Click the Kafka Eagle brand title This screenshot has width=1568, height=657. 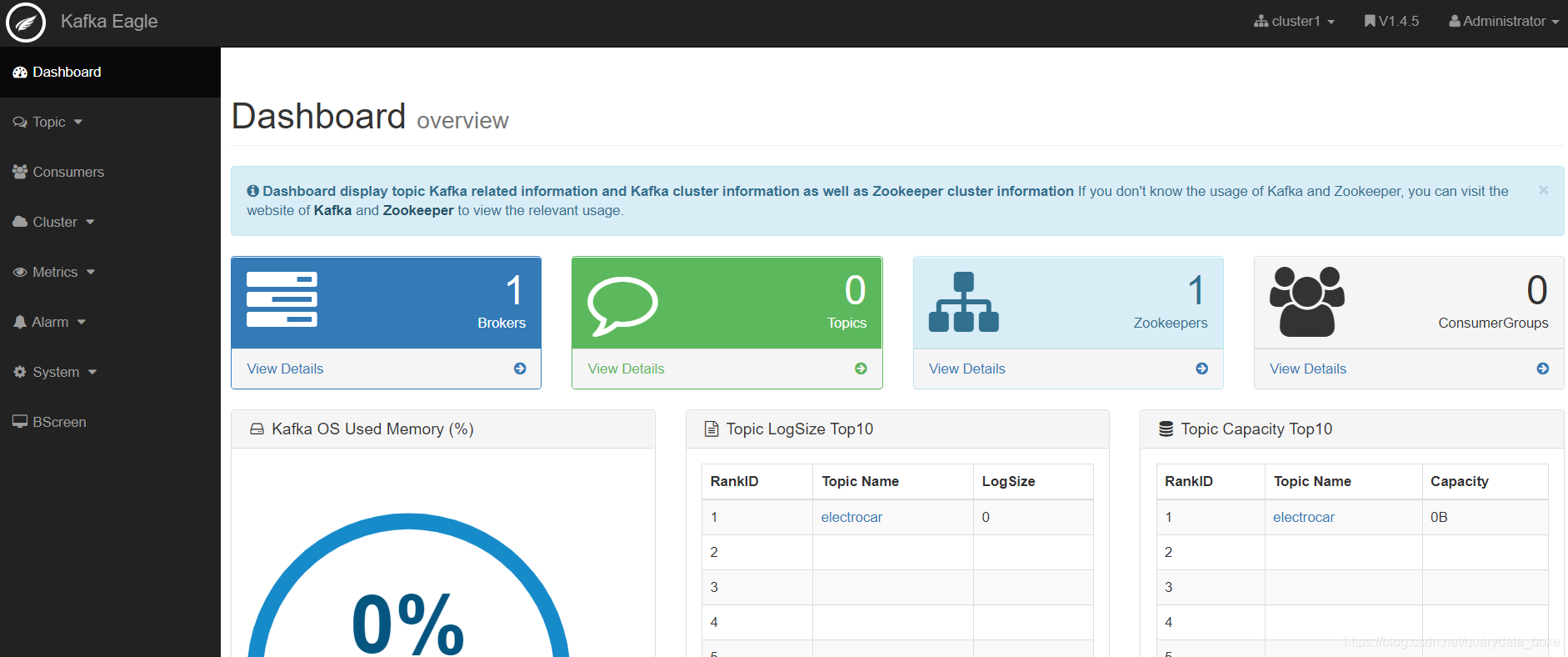pos(109,22)
